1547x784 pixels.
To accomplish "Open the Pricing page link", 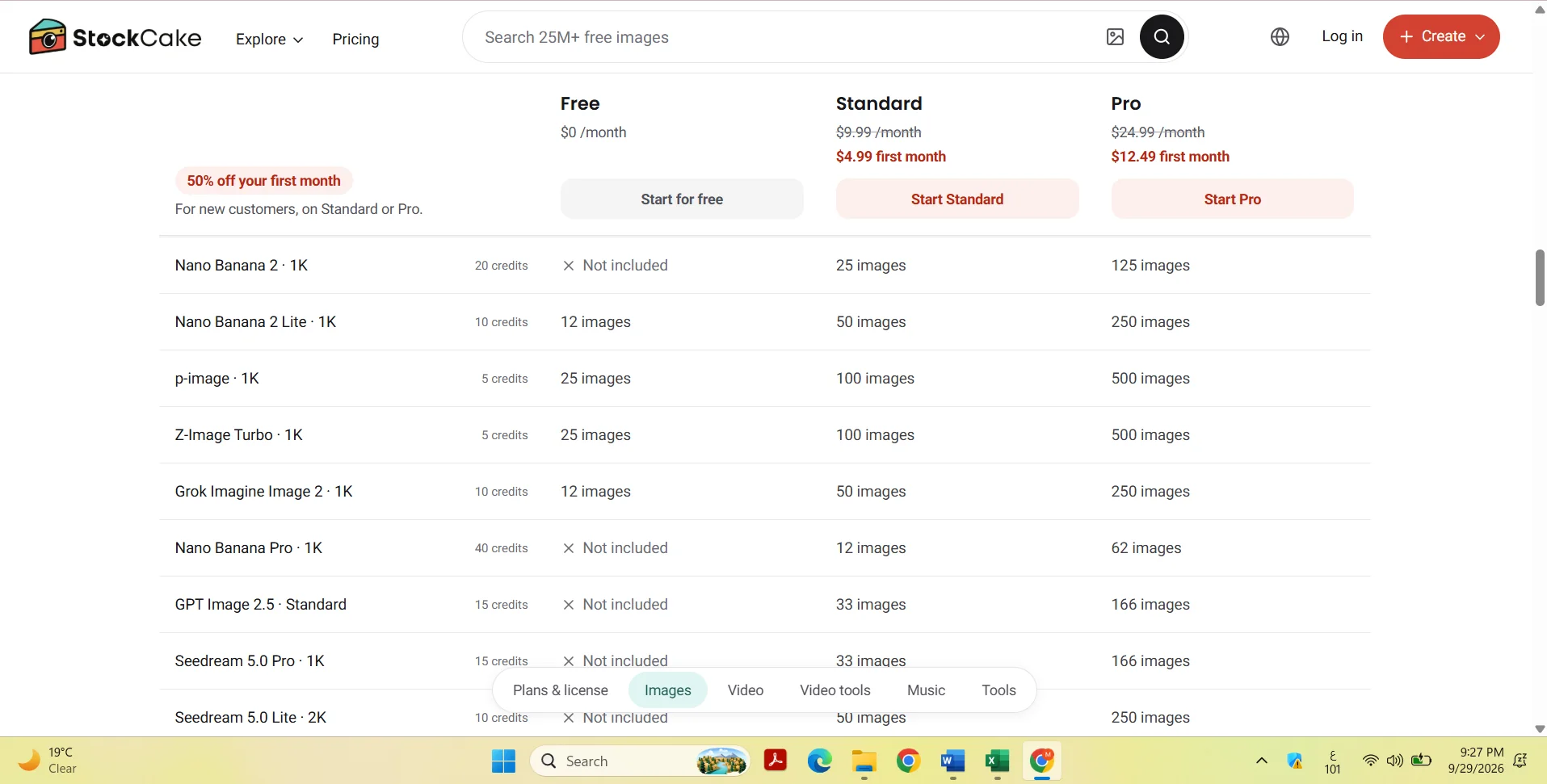I will pos(355,39).
